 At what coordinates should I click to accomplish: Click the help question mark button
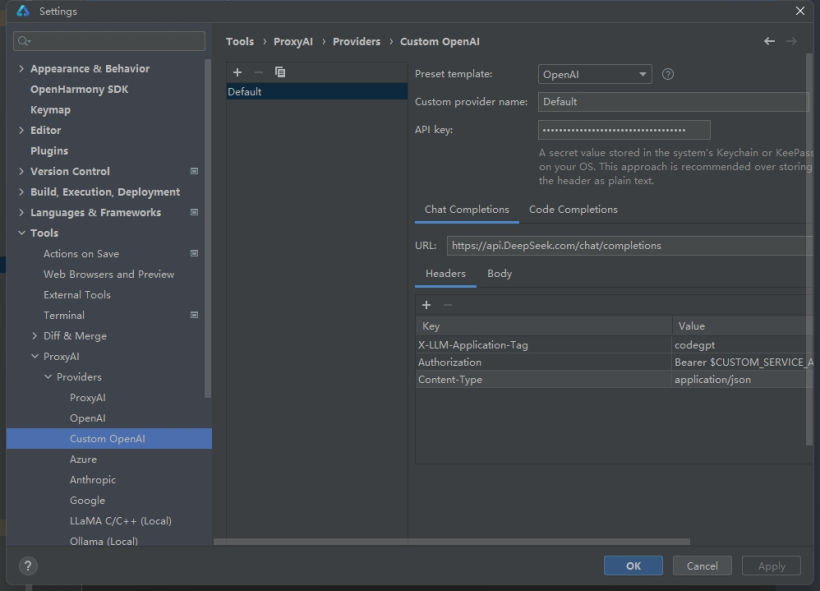click(28, 566)
